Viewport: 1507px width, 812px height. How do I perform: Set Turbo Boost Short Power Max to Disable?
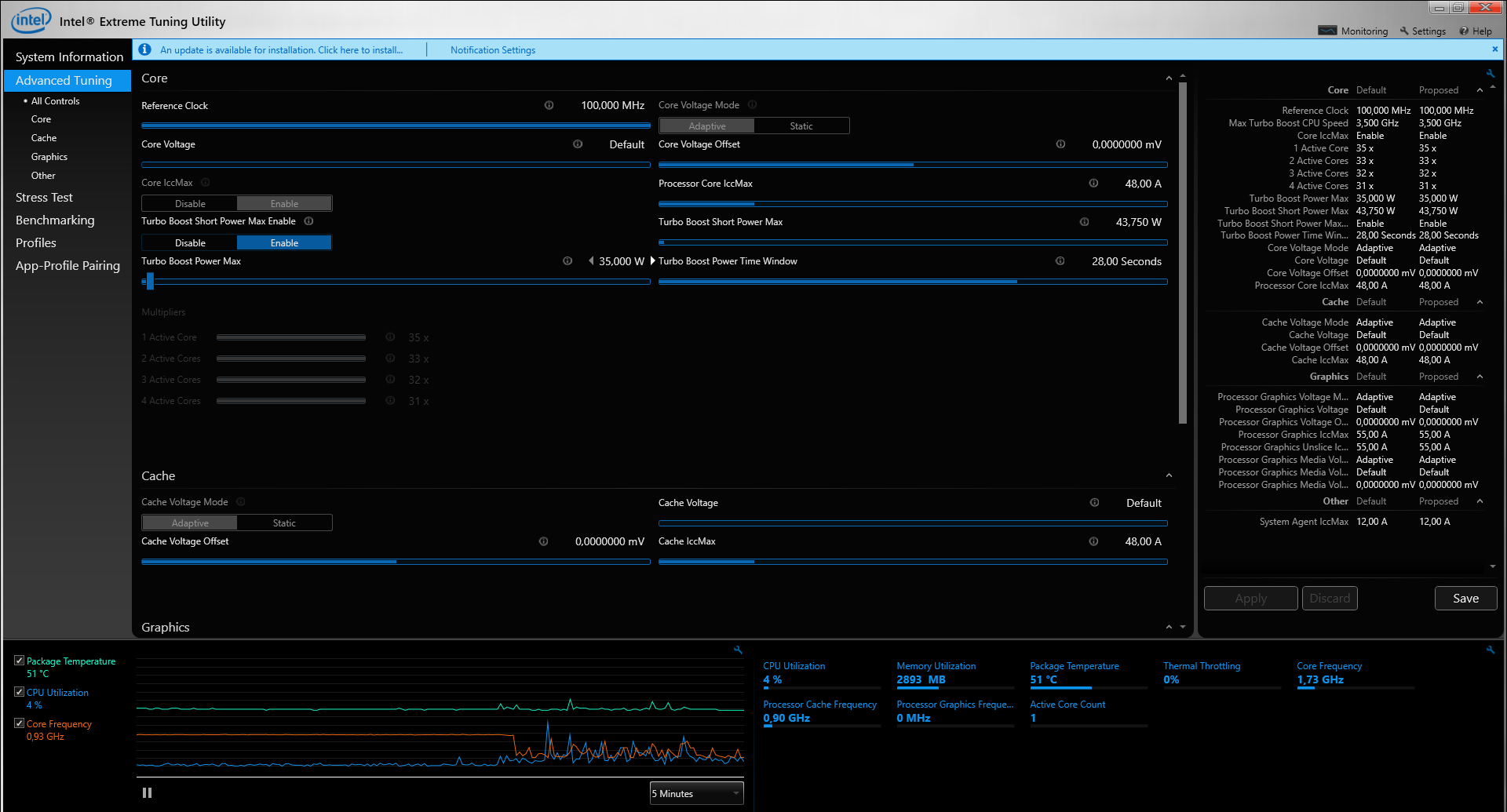[x=190, y=243]
